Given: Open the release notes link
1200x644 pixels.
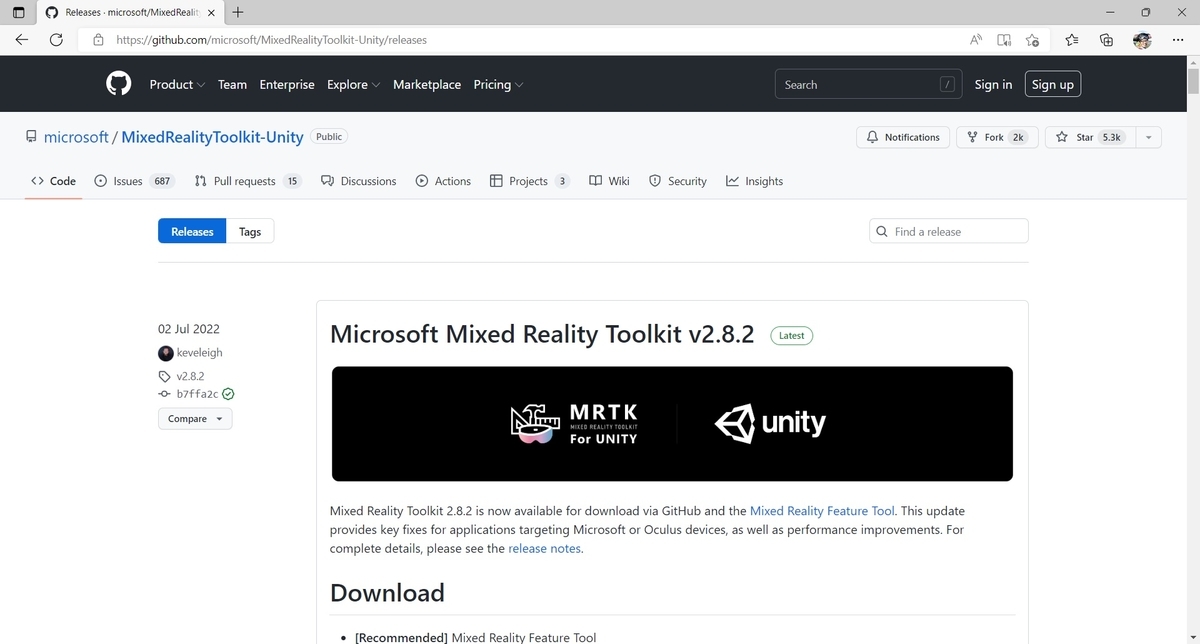Looking at the screenshot, I should [544, 549].
